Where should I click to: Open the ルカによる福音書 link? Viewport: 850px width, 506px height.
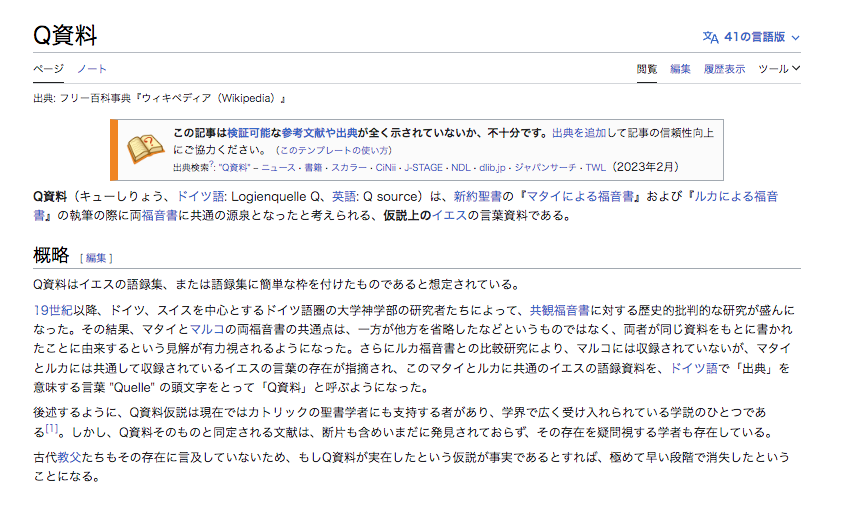pyautogui.click(x=736, y=196)
